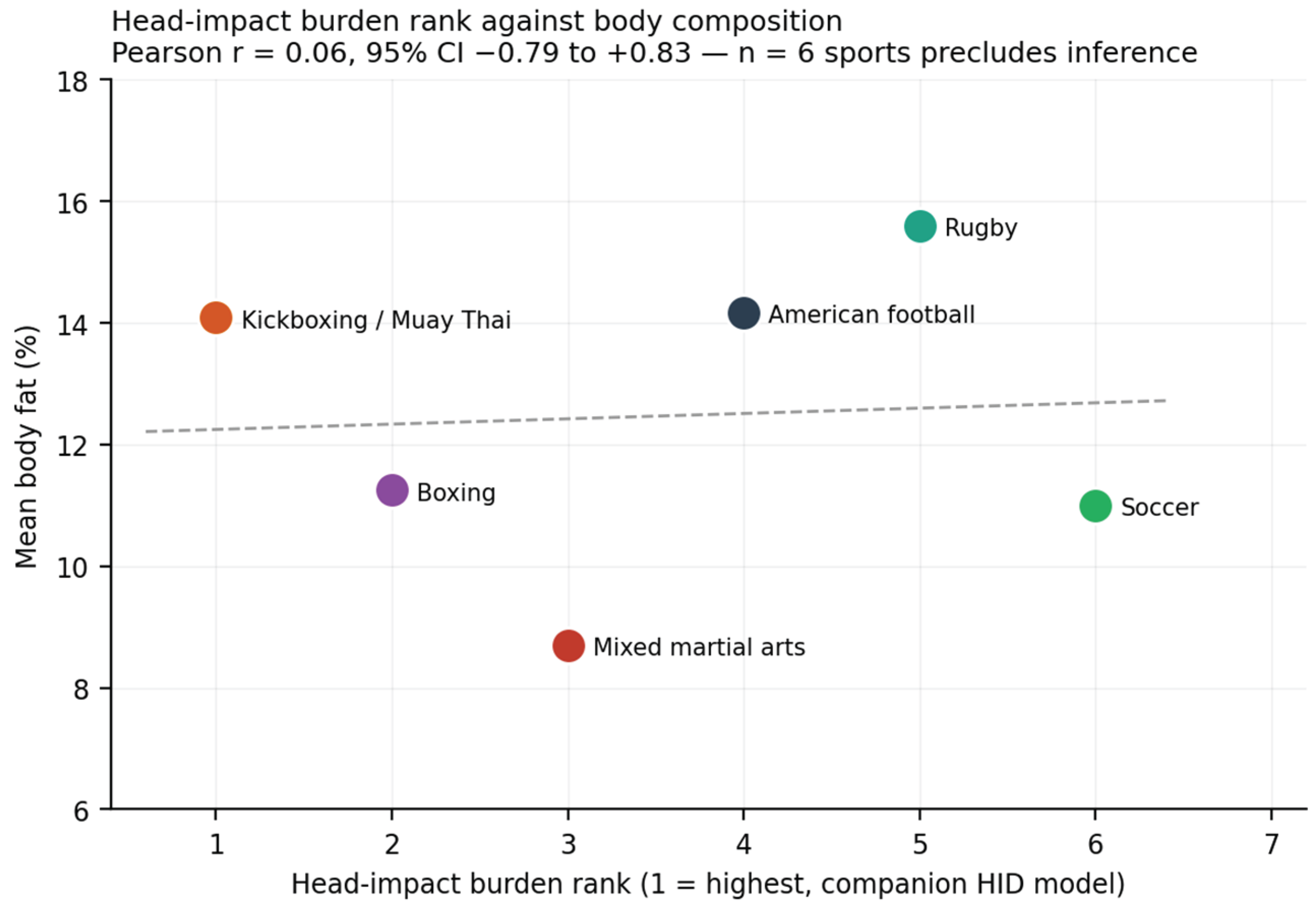Click the x-axis tick label 7
The image size is (1316, 909).
click(1271, 844)
